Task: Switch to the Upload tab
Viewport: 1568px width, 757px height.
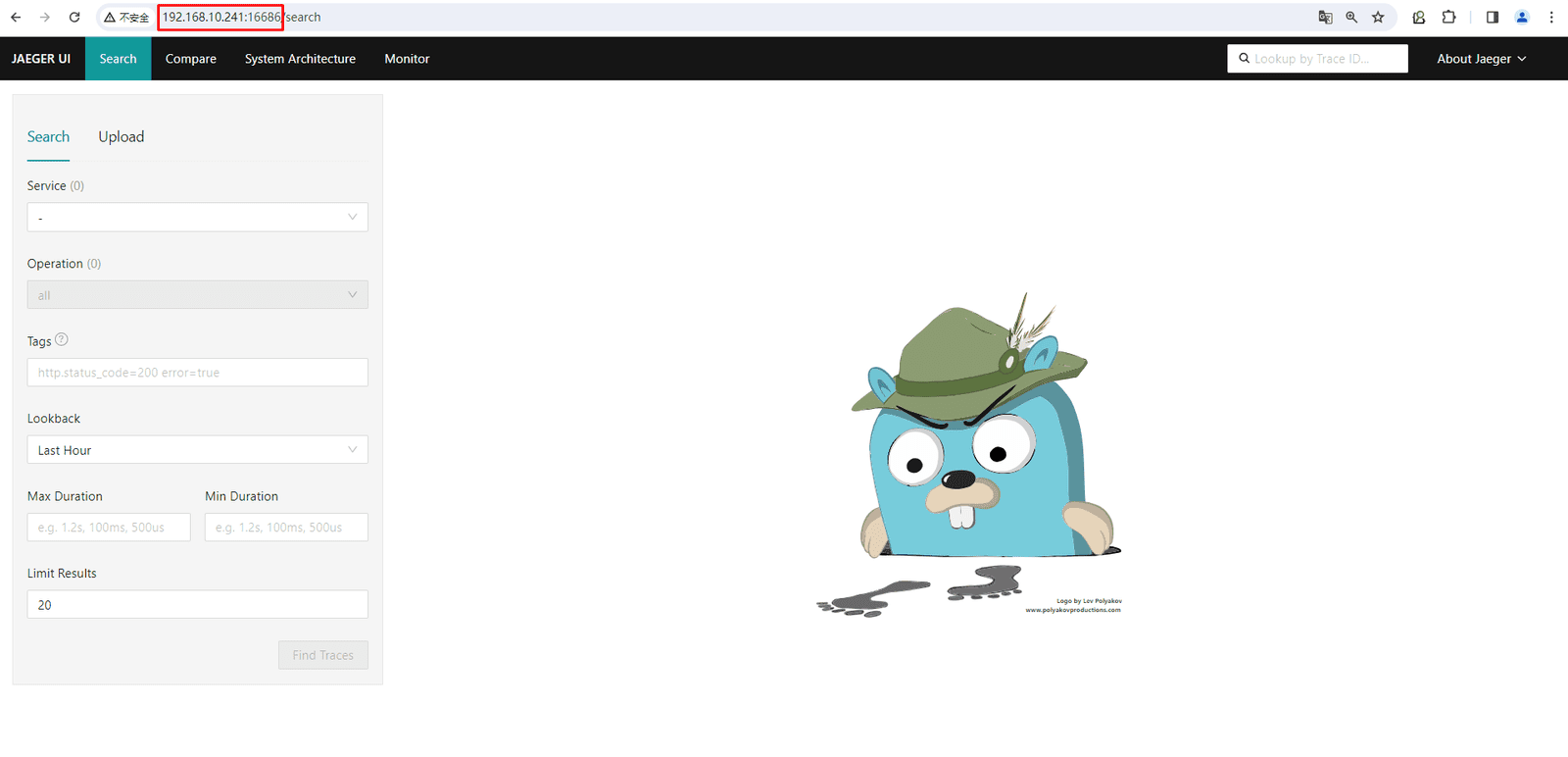Action: pos(122,137)
